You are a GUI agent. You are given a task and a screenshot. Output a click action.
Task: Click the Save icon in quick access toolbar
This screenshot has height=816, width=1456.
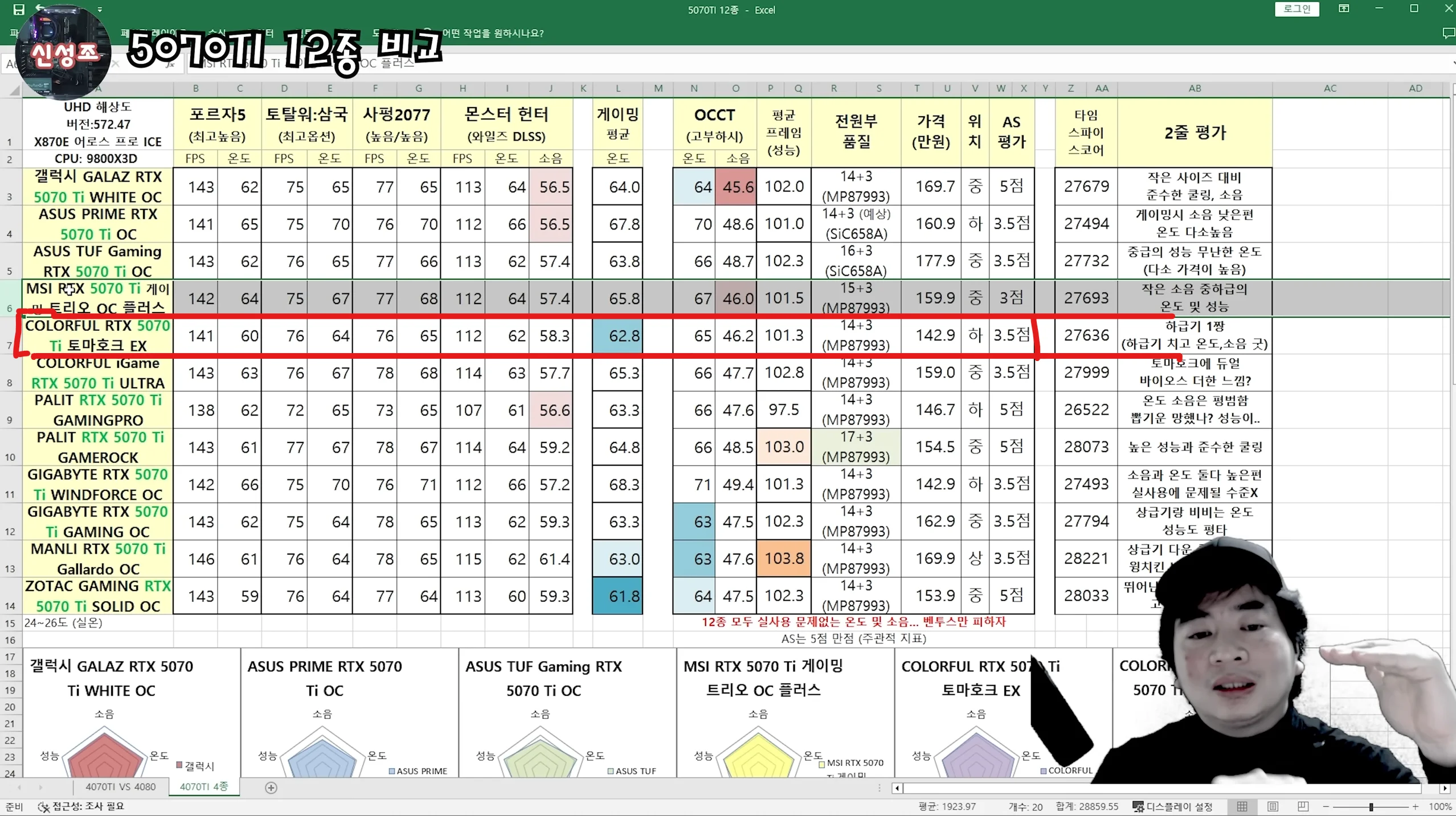point(18,9)
